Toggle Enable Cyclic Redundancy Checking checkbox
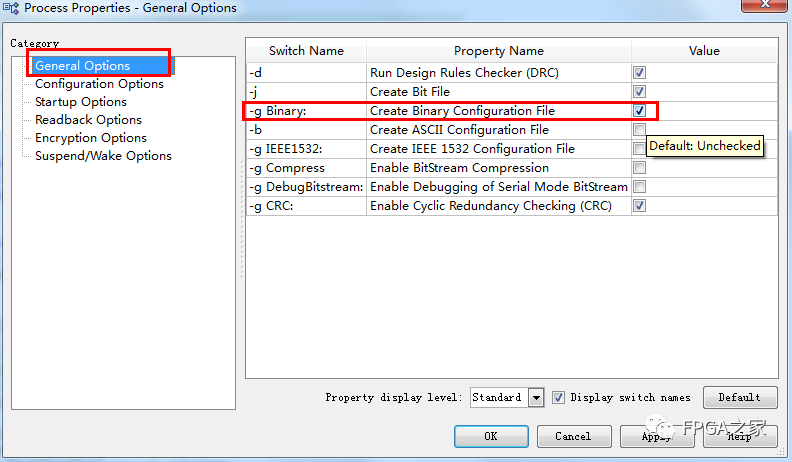 (x=639, y=206)
